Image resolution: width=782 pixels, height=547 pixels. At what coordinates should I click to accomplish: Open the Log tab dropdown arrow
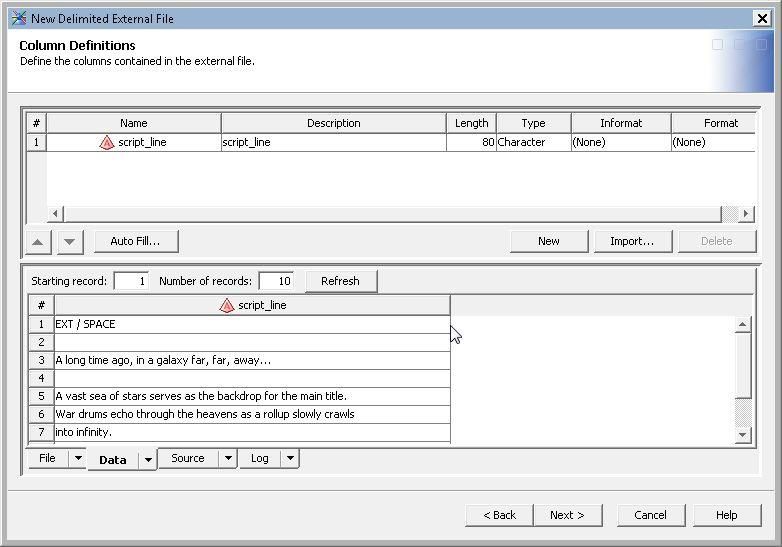[290, 458]
